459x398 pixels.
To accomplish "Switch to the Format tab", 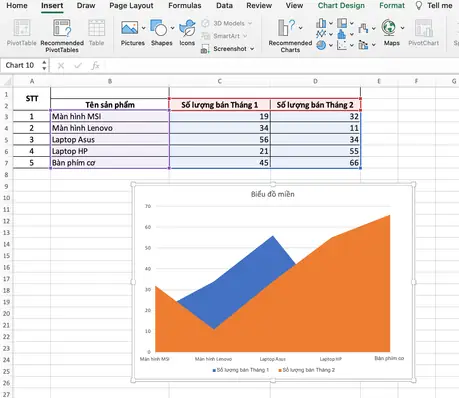I will tap(392, 6).
